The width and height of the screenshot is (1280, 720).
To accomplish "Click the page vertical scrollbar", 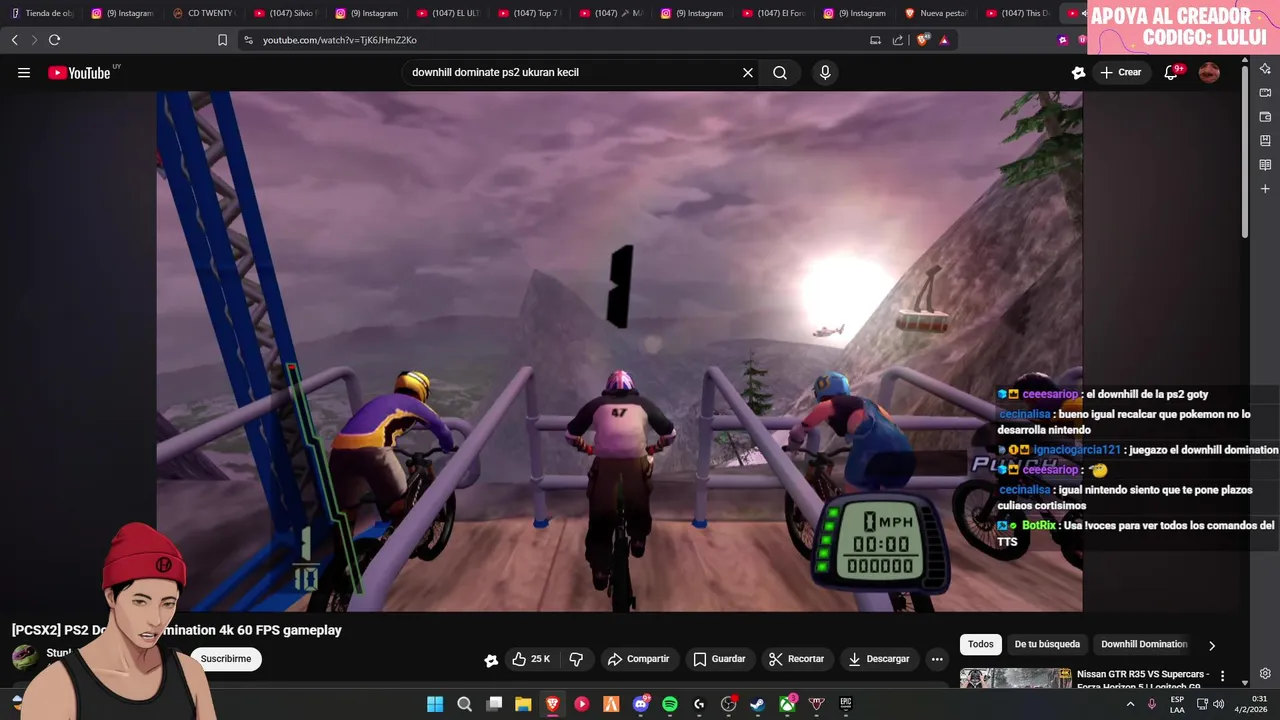I will tap(1245, 152).
